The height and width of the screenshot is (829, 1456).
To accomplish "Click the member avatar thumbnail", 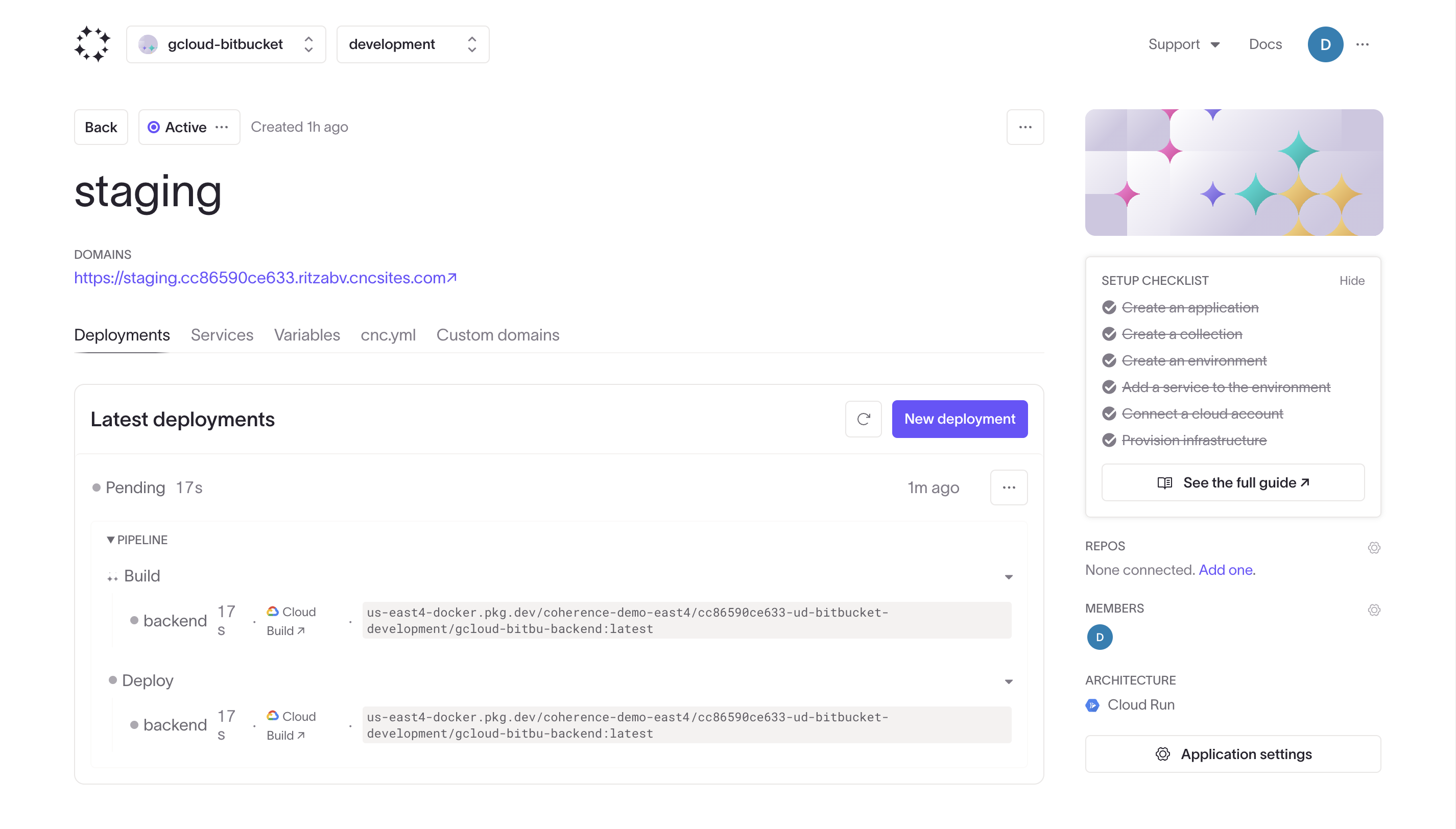I will coord(1099,637).
